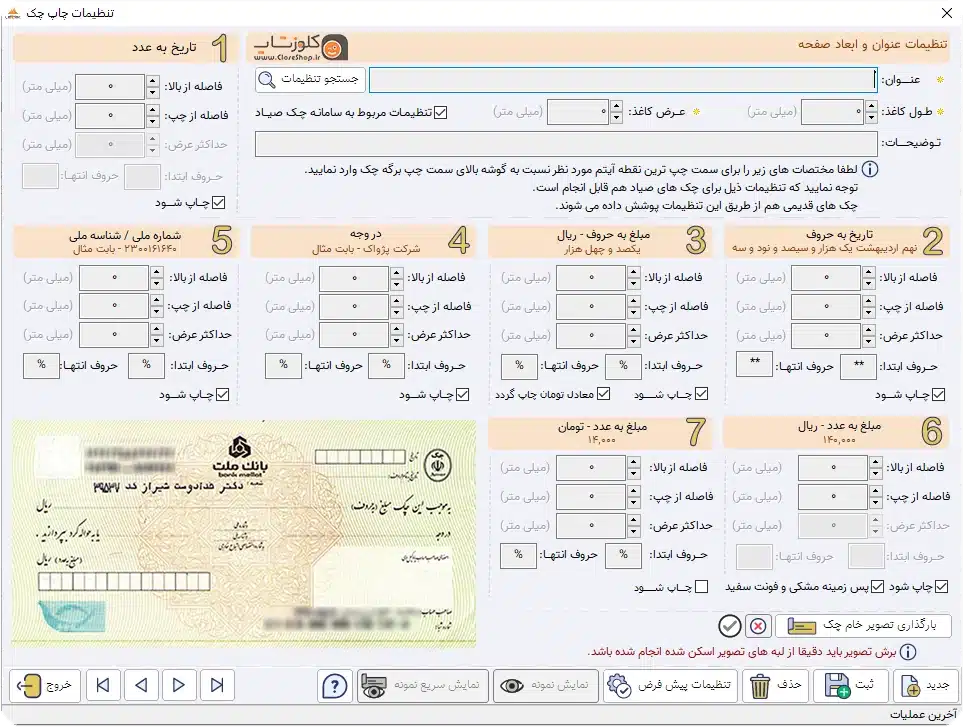Click فاصله از چپ stepper in section 4
The image size is (963, 727).
pyautogui.click(x=397, y=306)
